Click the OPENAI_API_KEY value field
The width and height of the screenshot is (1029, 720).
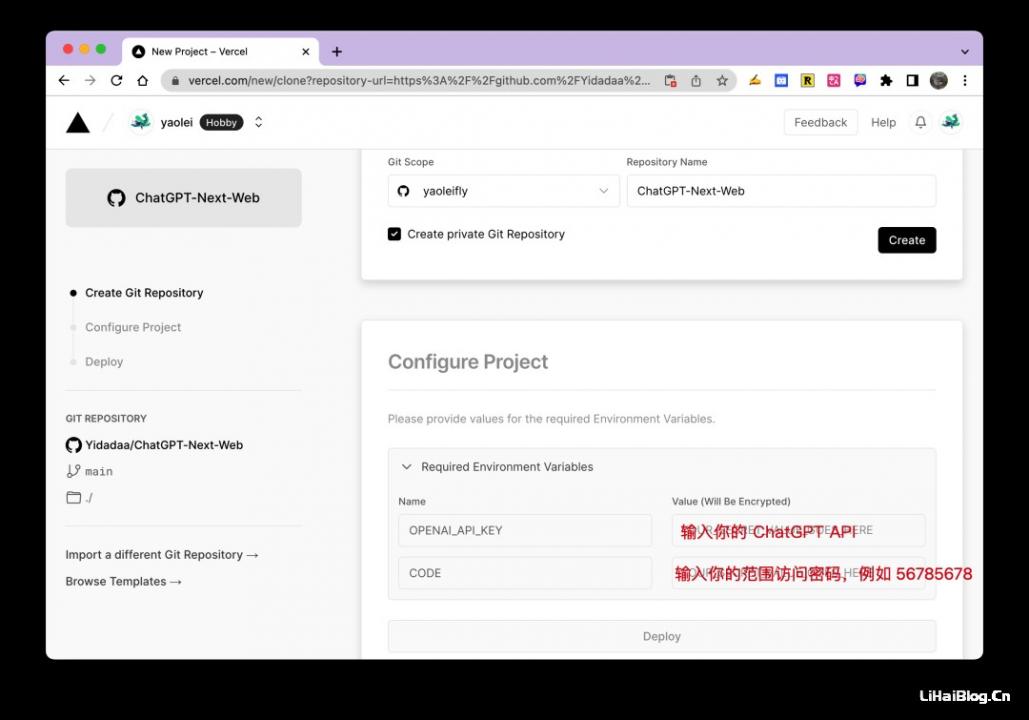tap(799, 530)
